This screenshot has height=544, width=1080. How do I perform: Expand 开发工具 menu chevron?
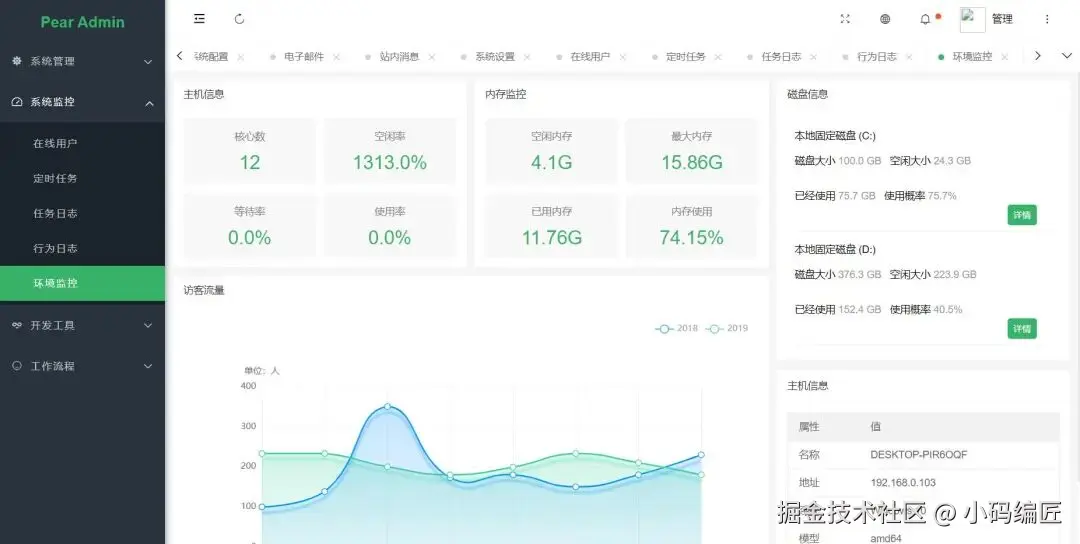148,326
